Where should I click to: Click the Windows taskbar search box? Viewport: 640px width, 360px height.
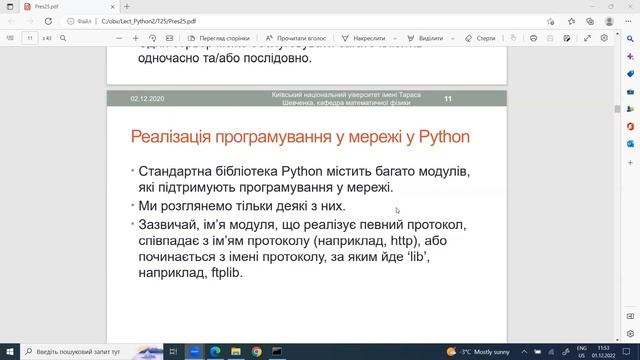coord(91,351)
